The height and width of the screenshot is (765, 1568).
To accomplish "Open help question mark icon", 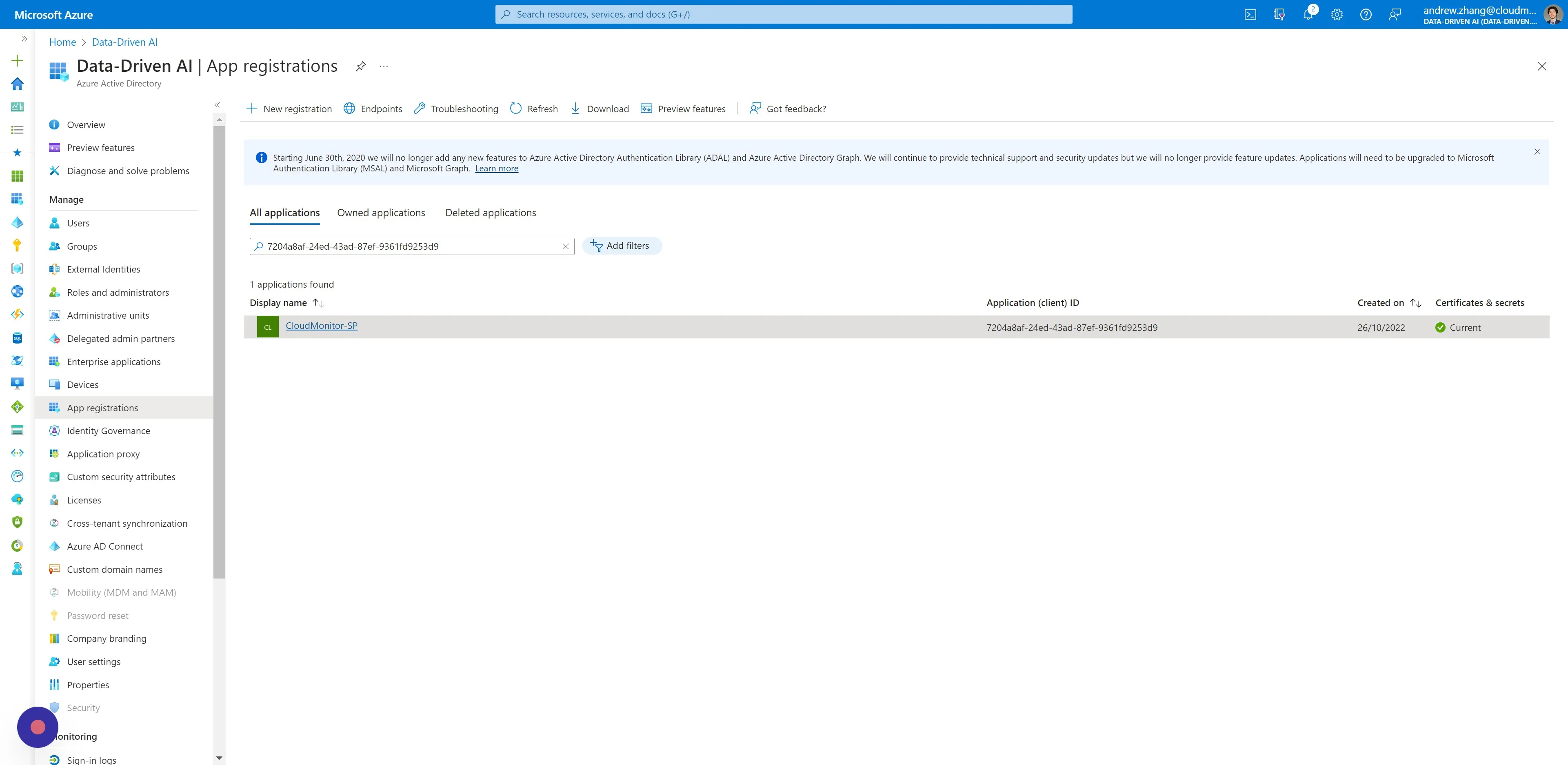I will (1366, 15).
